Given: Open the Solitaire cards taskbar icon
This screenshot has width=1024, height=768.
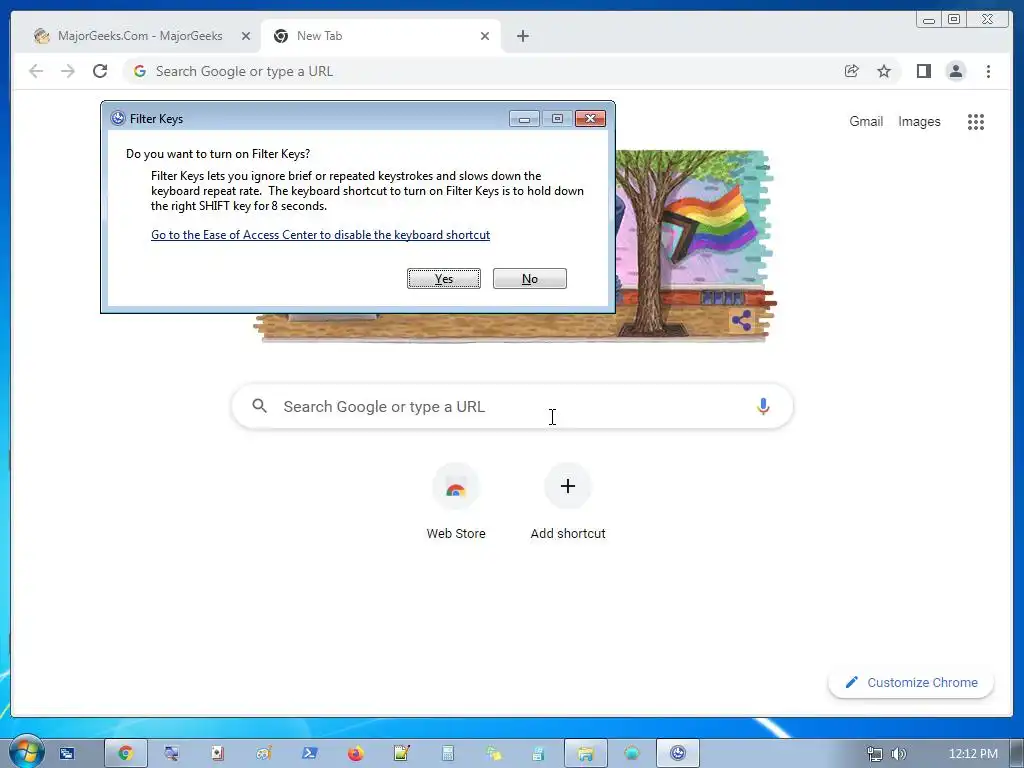Looking at the screenshot, I should coord(217,754).
